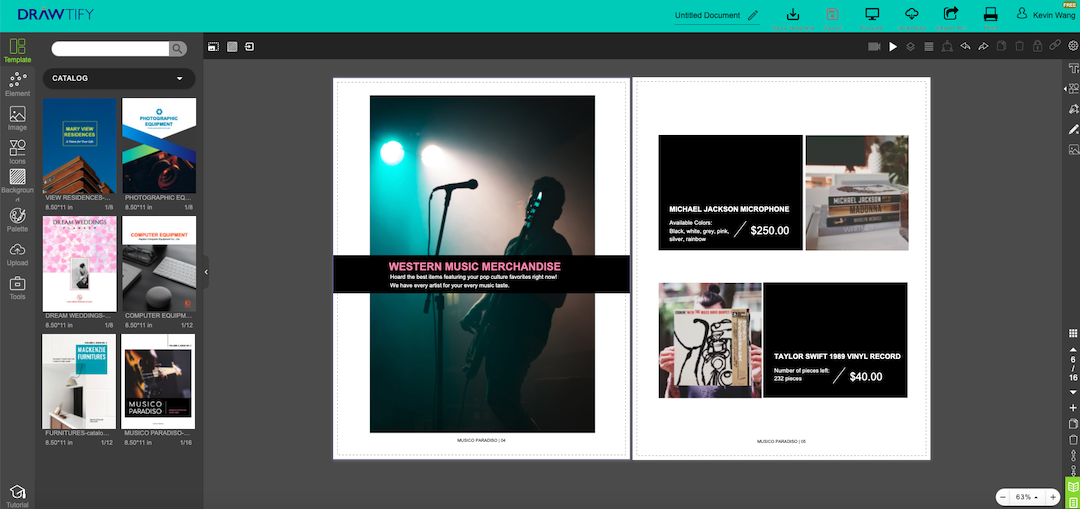Print the document
Viewport: 1080px width, 509px height.
coord(990,18)
